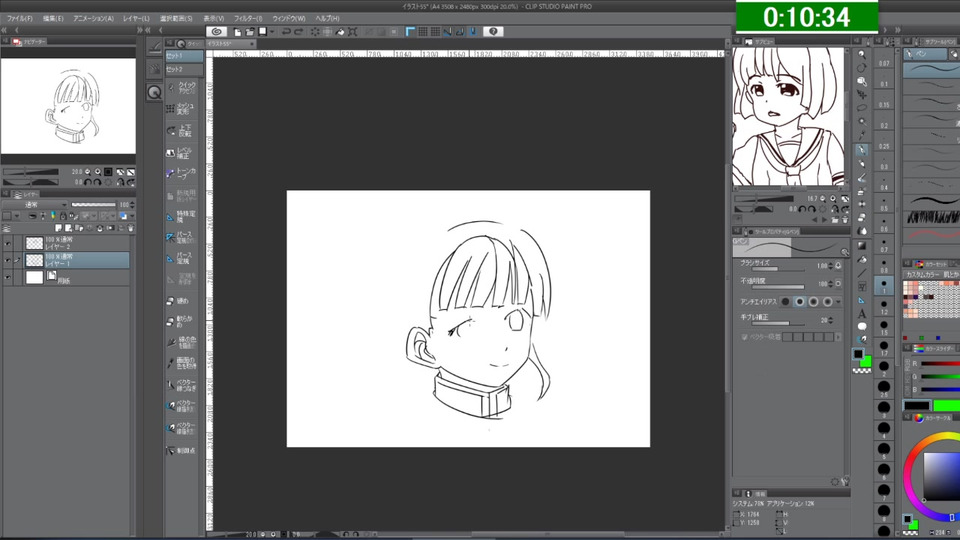Select the medium anti-aliasing option

[x=814, y=302]
